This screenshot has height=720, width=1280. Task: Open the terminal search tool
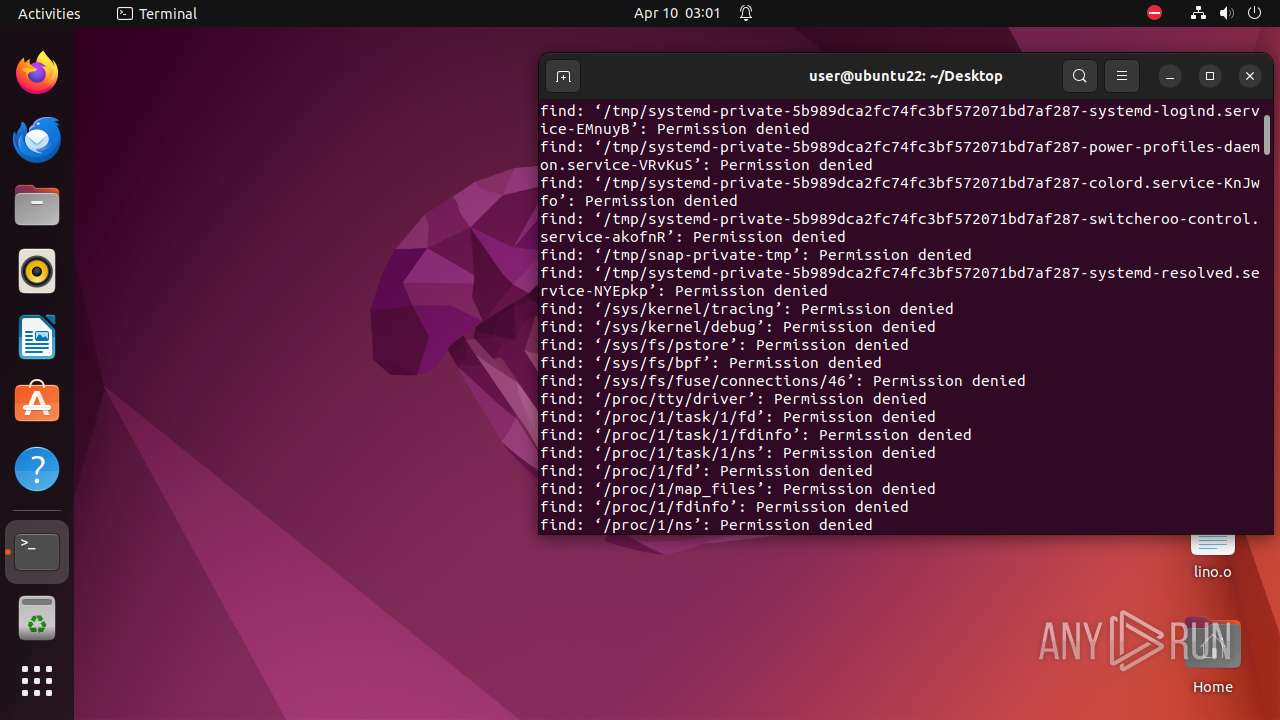pyautogui.click(x=1080, y=76)
